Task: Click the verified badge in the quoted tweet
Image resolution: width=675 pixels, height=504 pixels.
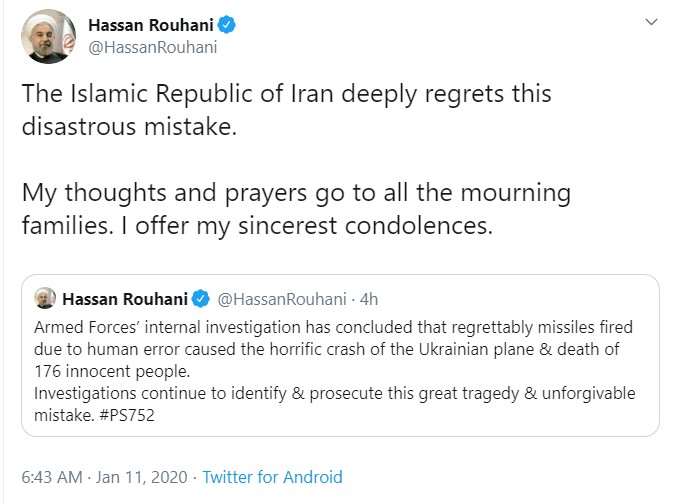Action: [x=201, y=299]
